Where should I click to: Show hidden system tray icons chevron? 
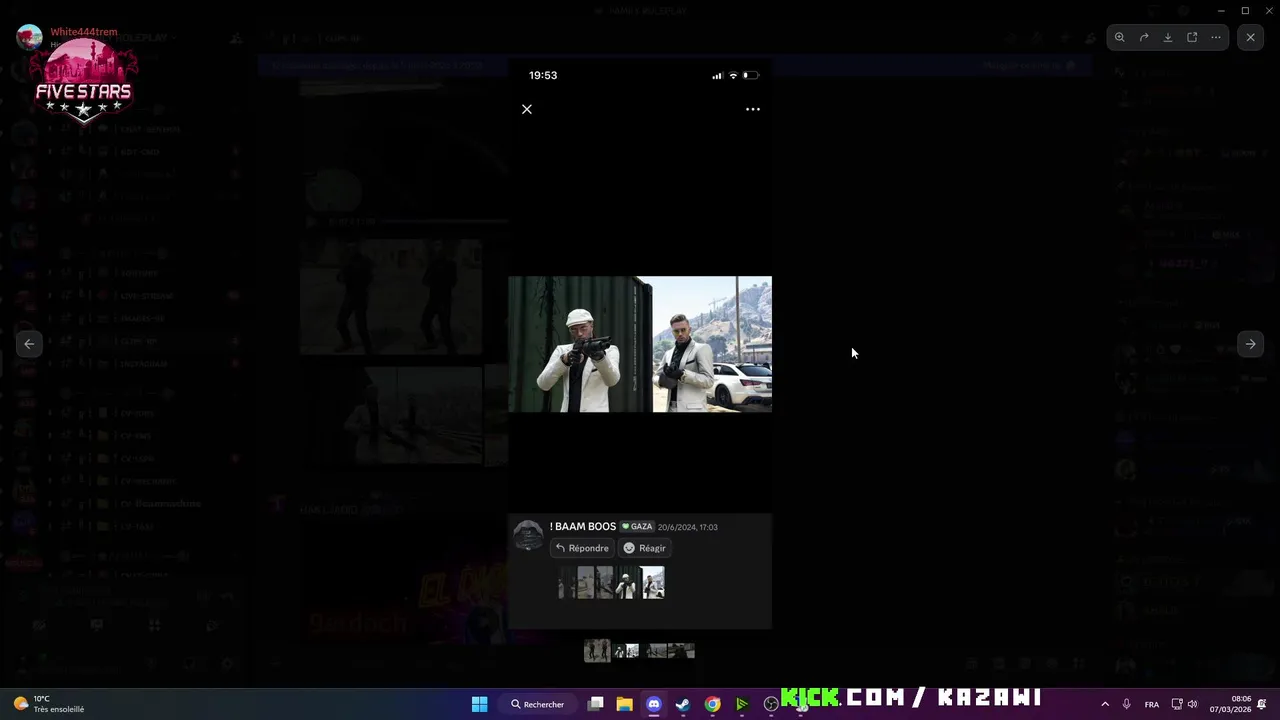pyautogui.click(x=1105, y=704)
